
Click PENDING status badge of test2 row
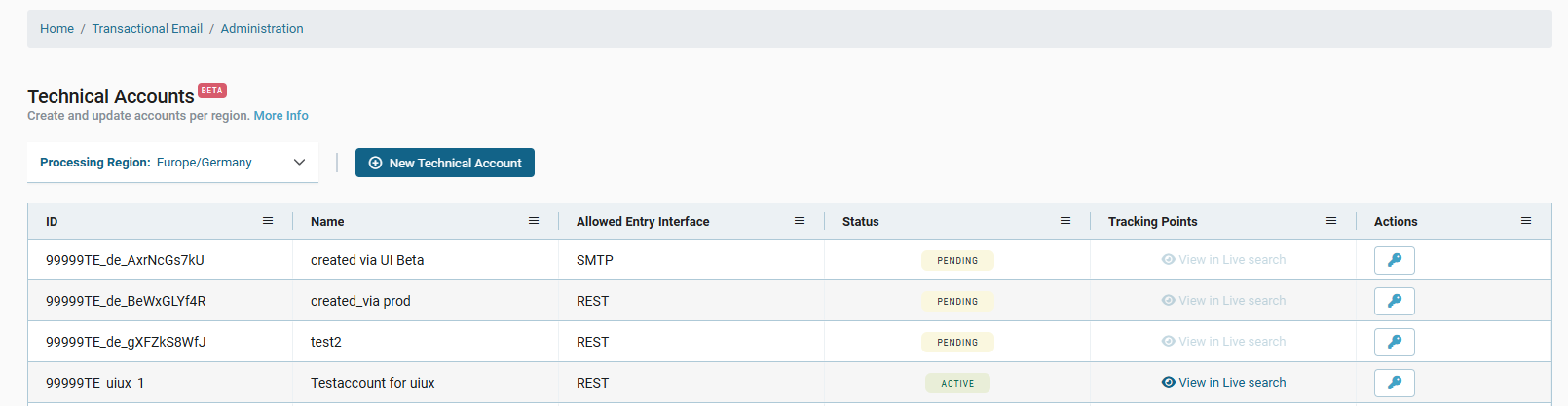click(957, 343)
